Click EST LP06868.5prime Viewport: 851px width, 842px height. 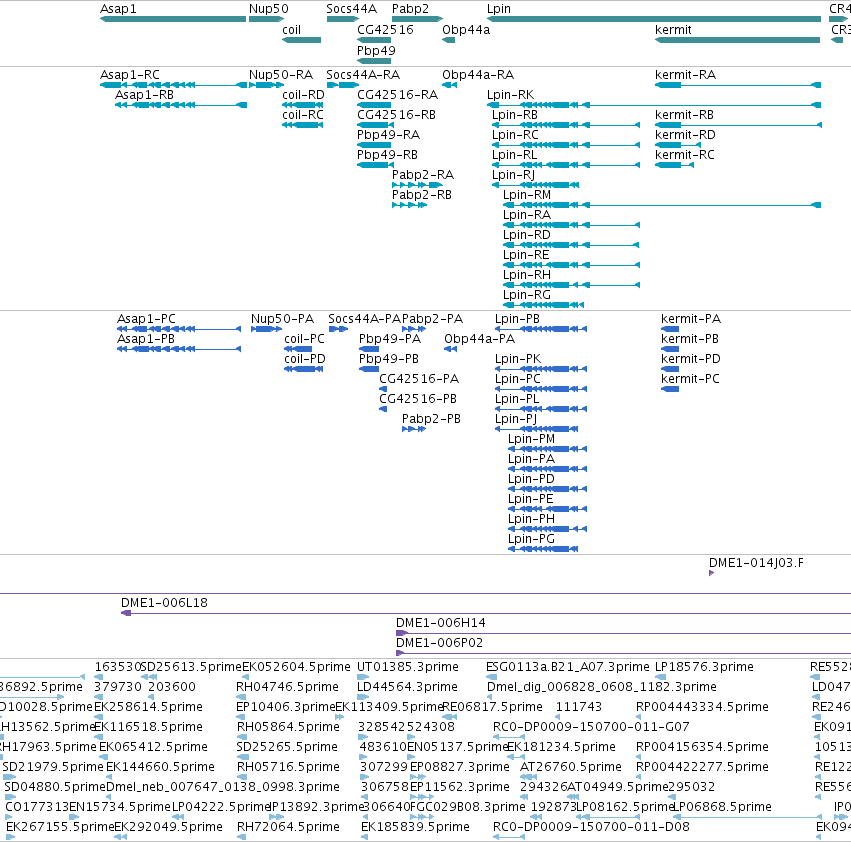[x=722, y=807]
